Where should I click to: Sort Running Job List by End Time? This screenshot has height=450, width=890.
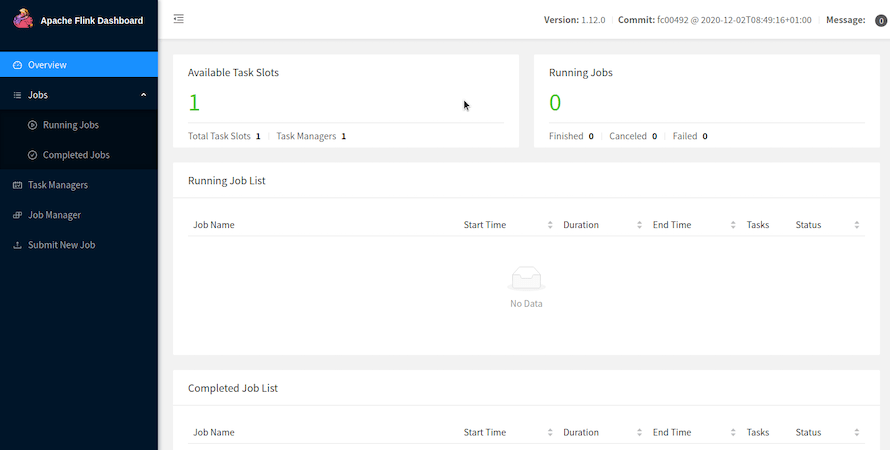pos(733,225)
